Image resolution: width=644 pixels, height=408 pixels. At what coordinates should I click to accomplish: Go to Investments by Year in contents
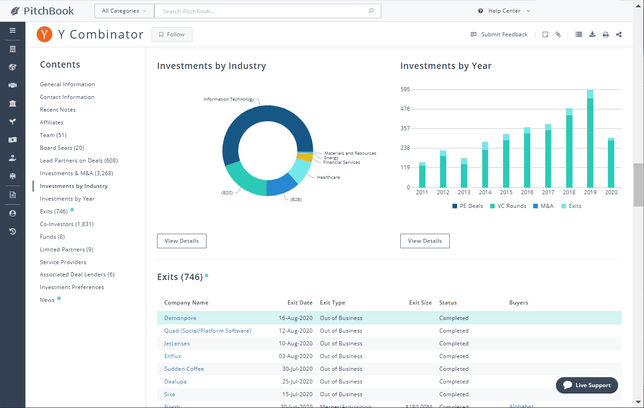click(67, 198)
